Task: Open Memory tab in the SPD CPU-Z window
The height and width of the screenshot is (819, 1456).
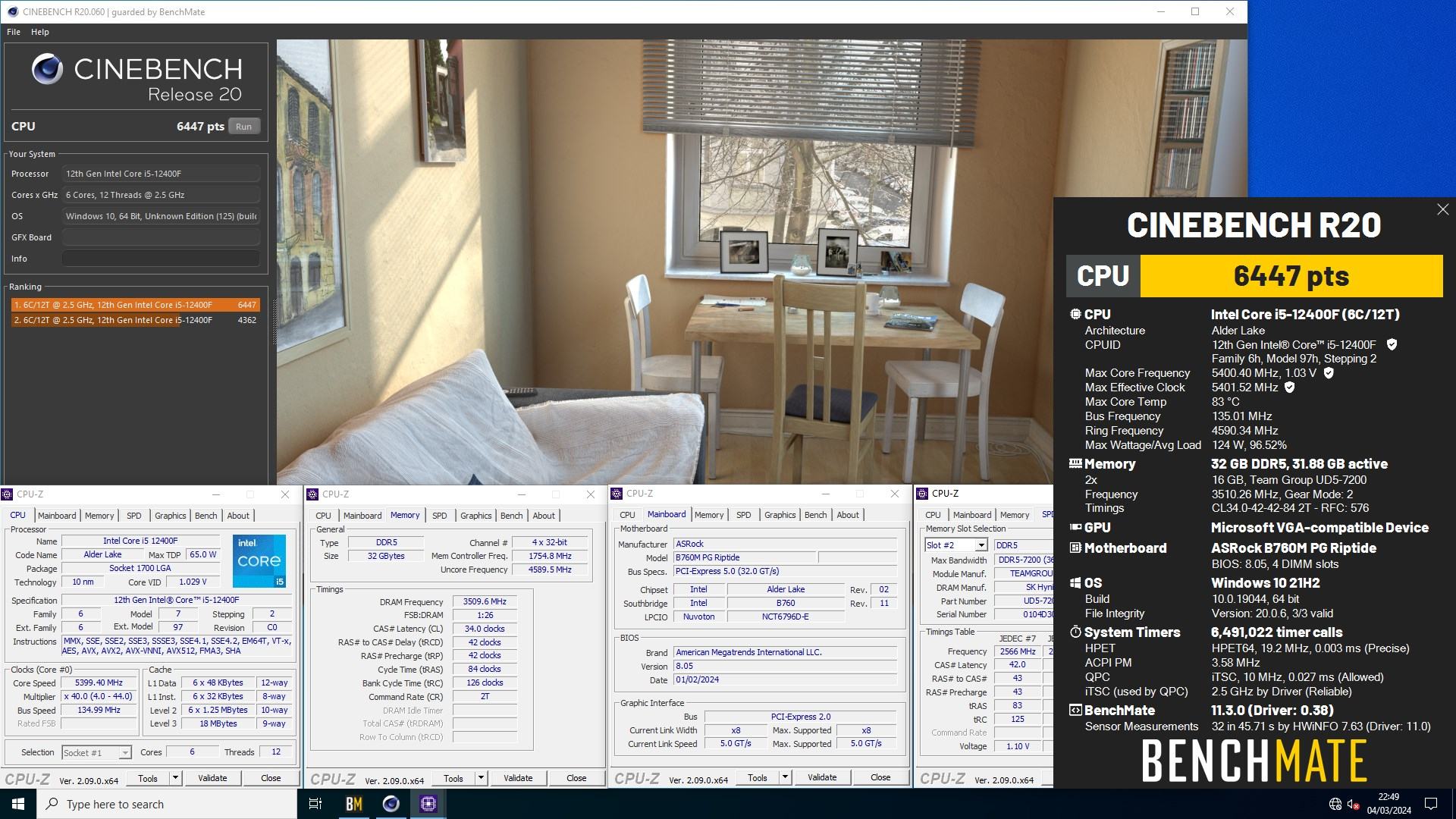Action: coord(1015,515)
